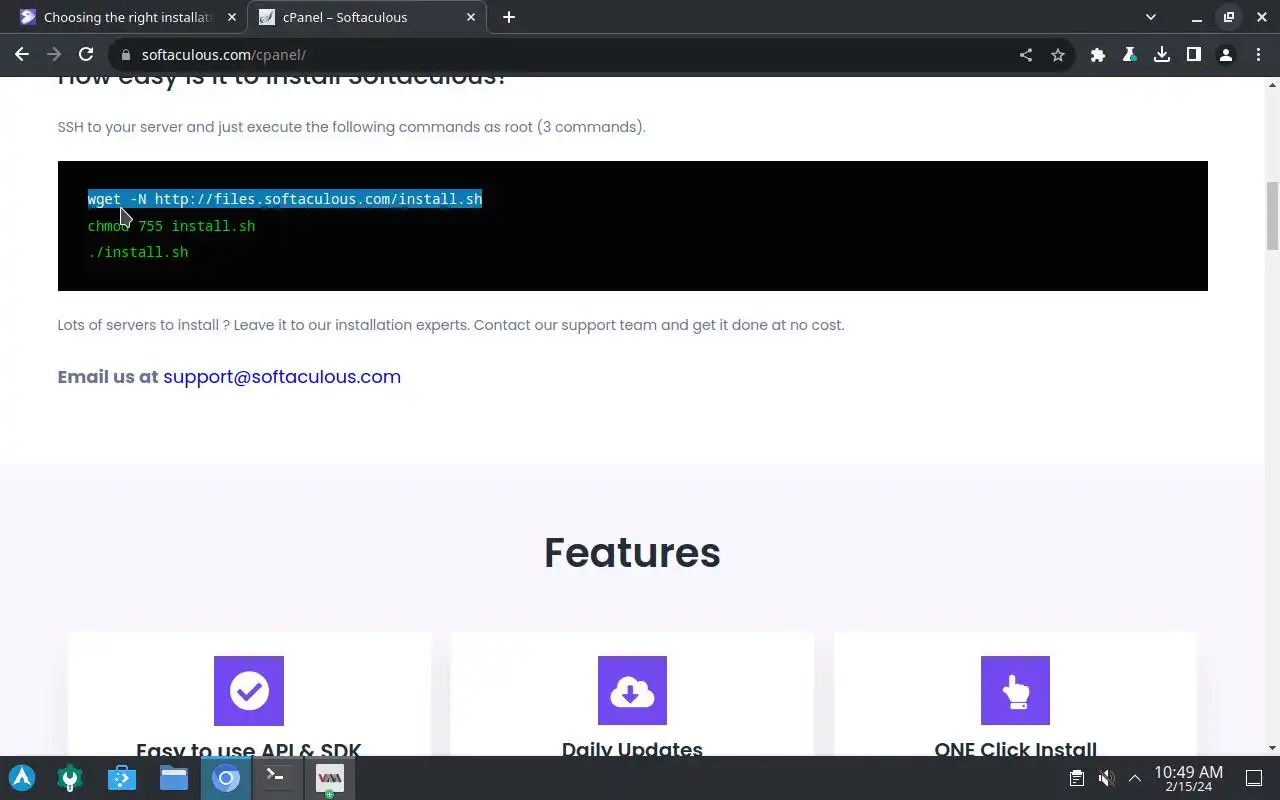View site security lock info
The image size is (1280, 800).
125,55
